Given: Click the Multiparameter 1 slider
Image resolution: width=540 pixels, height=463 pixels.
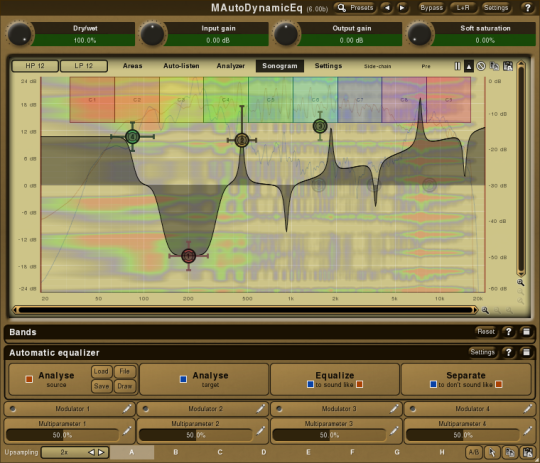Looking at the screenshot, I should click(x=62, y=435).
